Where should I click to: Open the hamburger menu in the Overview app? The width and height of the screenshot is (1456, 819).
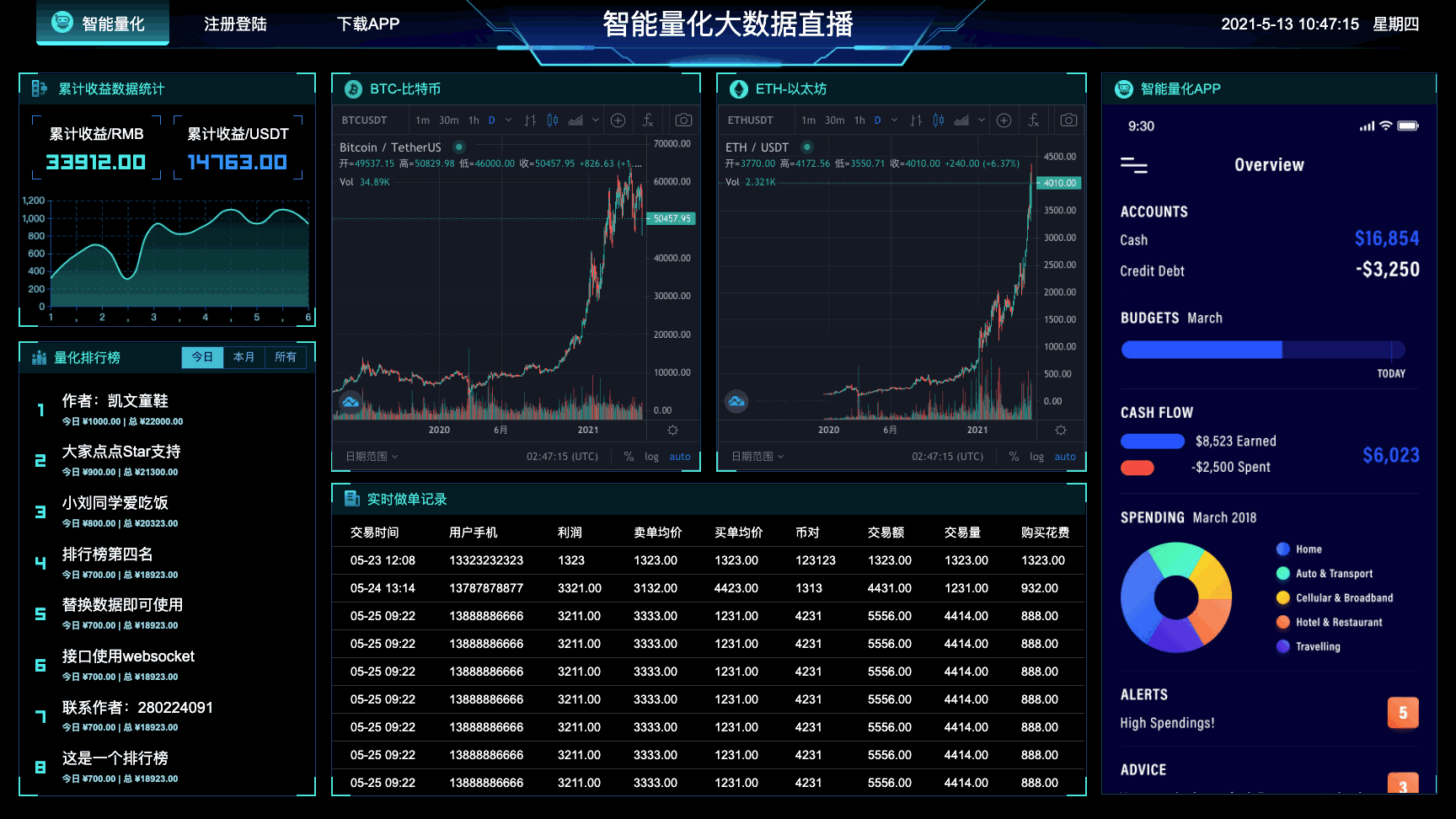click(x=1133, y=166)
